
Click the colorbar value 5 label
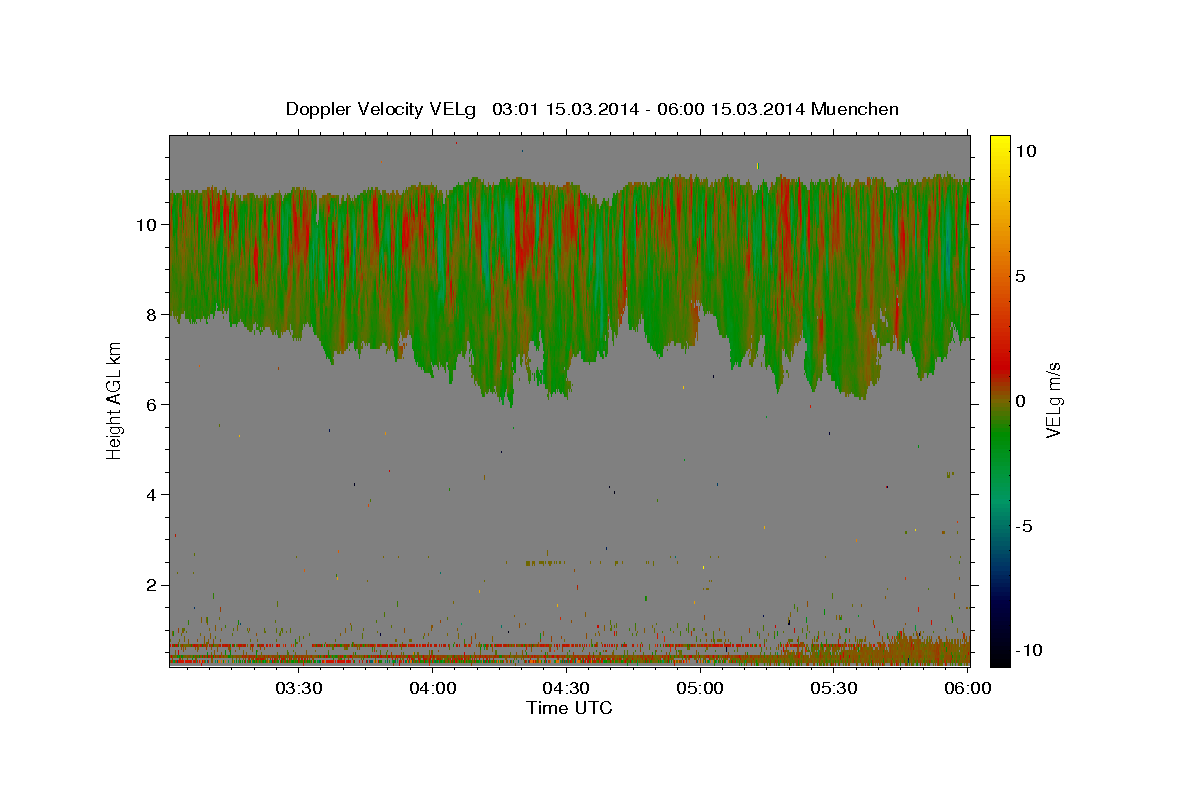1021,276
